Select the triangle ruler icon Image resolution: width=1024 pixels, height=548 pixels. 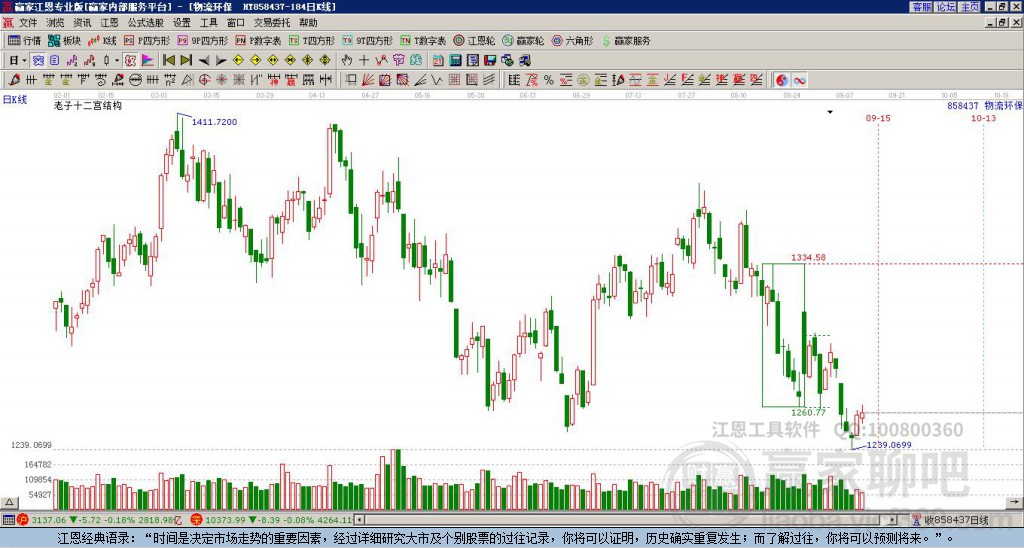[x=187, y=80]
